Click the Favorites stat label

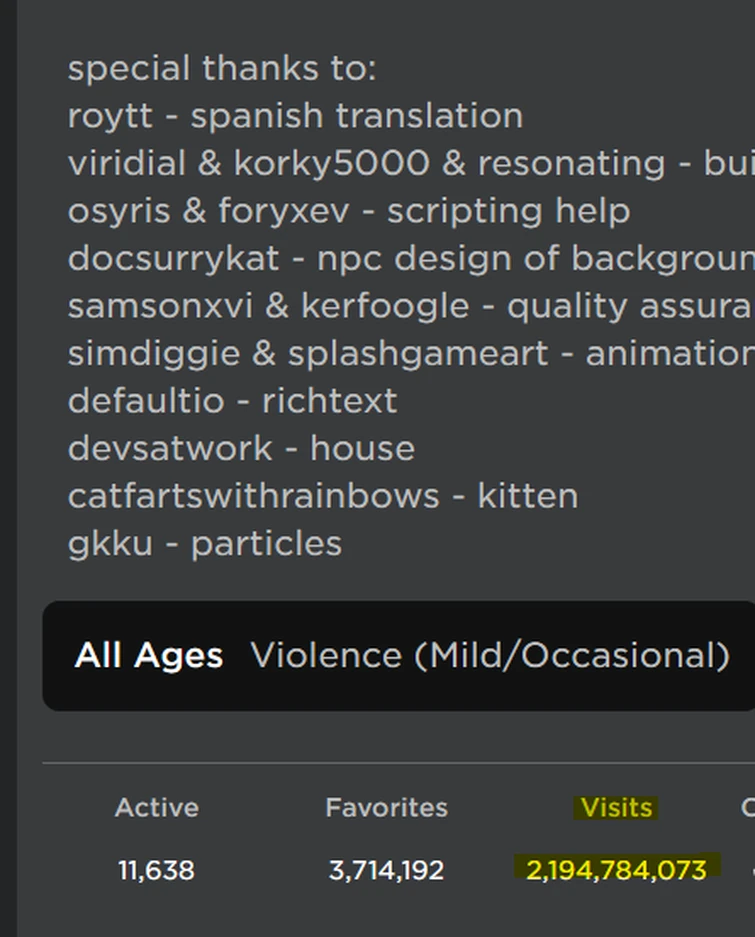(386, 808)
